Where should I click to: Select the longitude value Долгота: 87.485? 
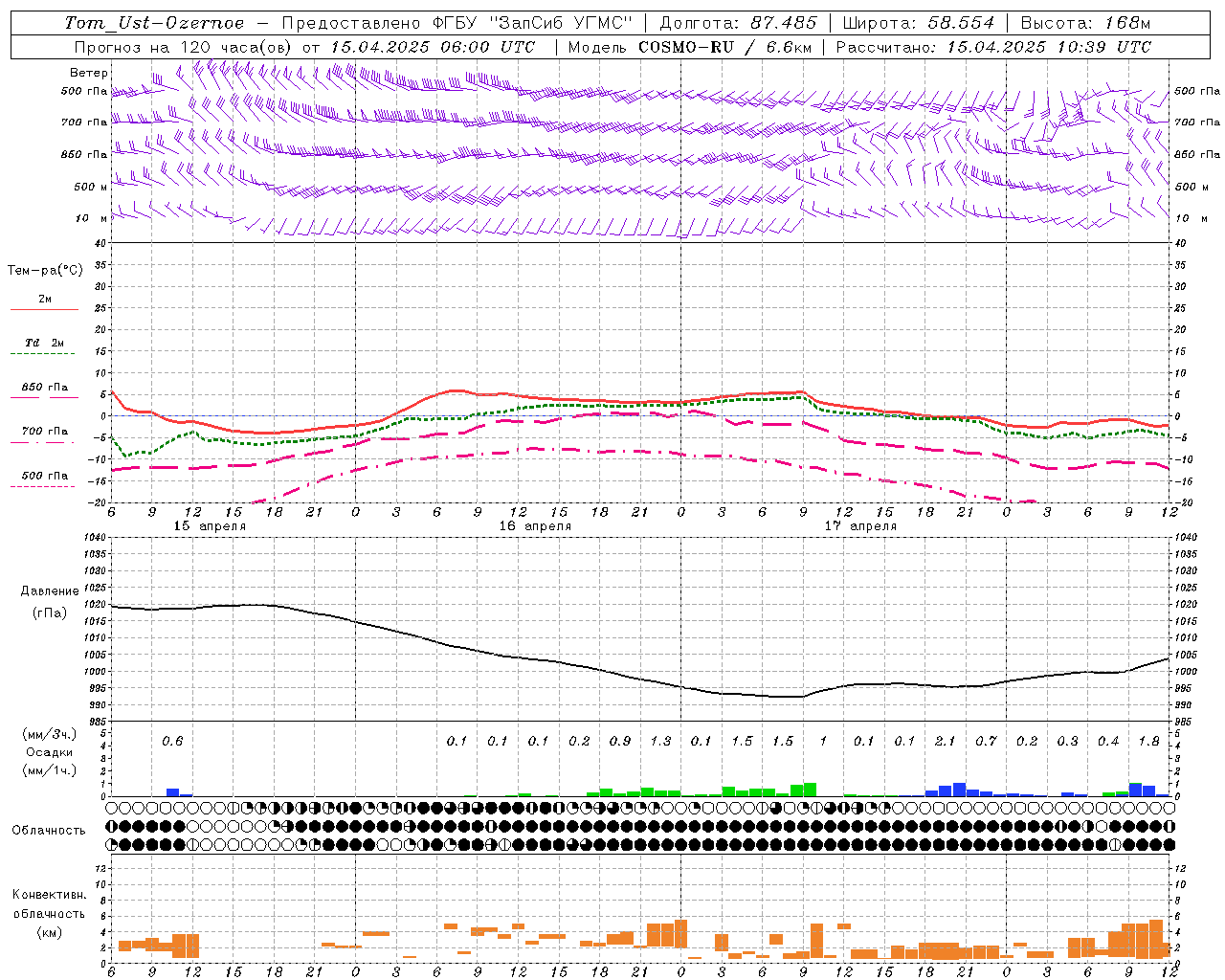click(739, 23)
